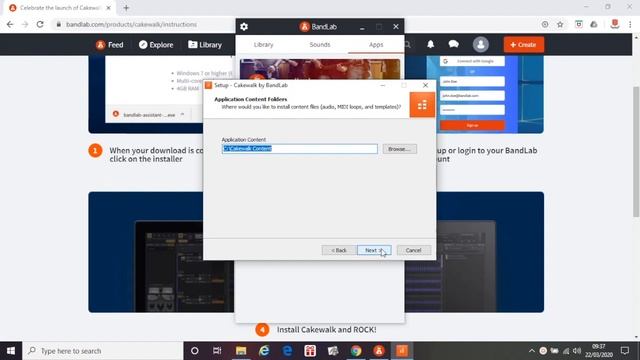The width and height of the screenshot is (640, 360).
Task: Open Feed on BandLab website
Action: 110,45
